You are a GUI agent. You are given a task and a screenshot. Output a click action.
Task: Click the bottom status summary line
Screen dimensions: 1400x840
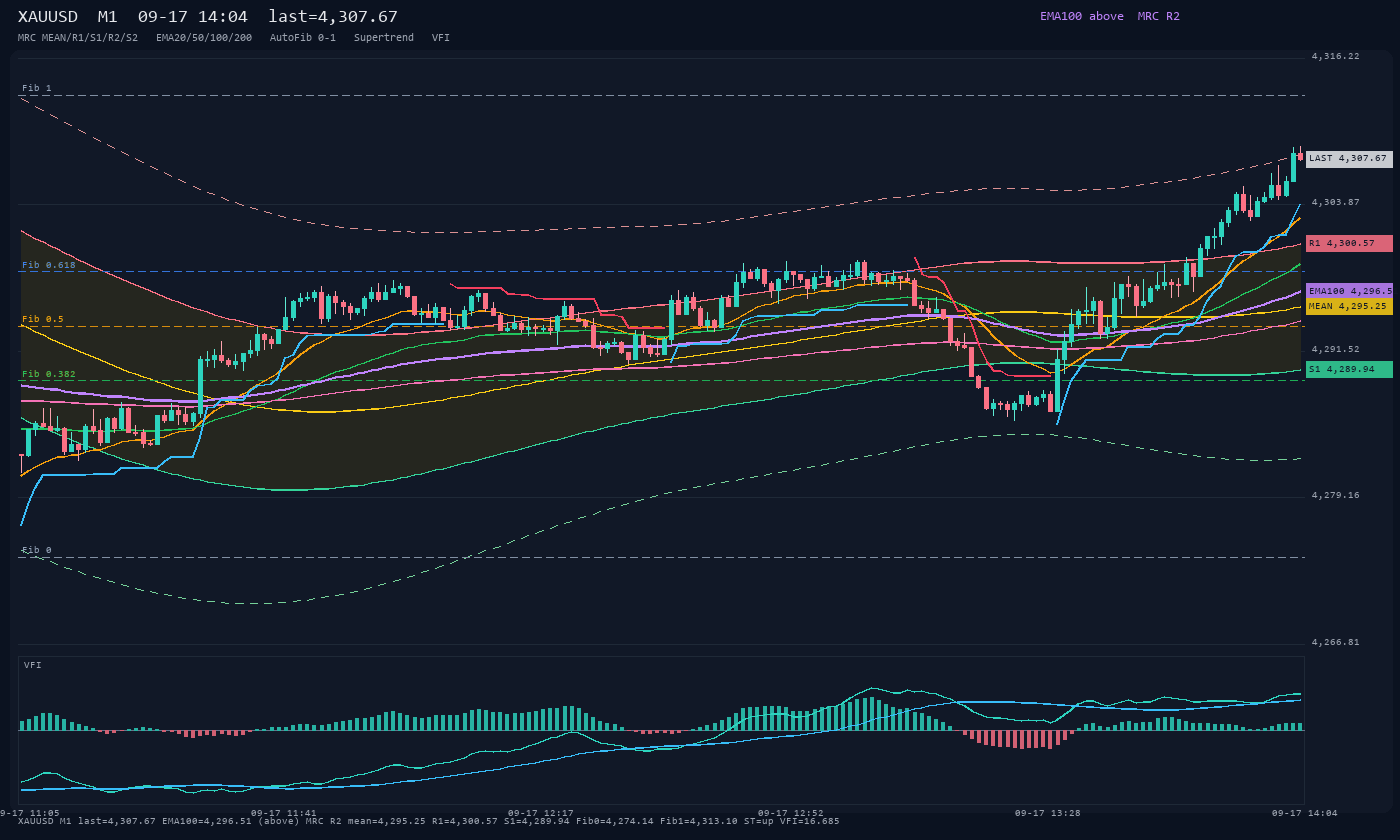[x=429, y=821]
